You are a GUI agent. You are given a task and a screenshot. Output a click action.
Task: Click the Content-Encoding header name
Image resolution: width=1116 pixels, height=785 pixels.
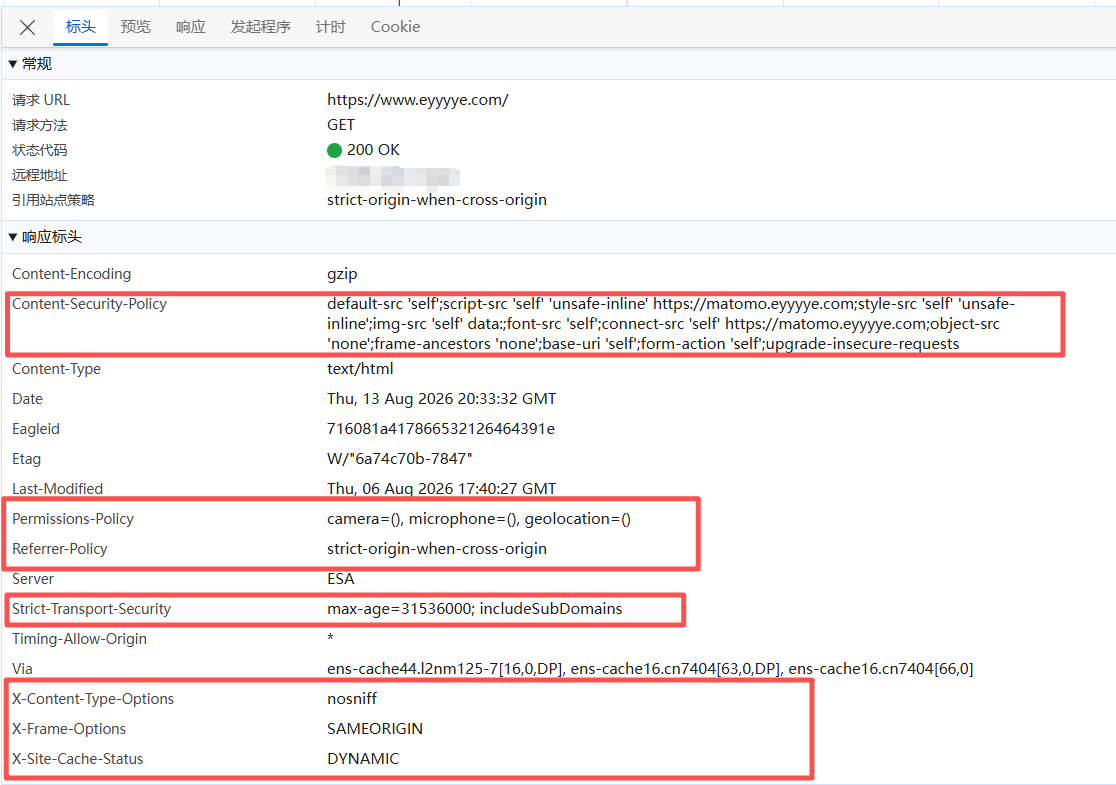(x=71, y=274)
